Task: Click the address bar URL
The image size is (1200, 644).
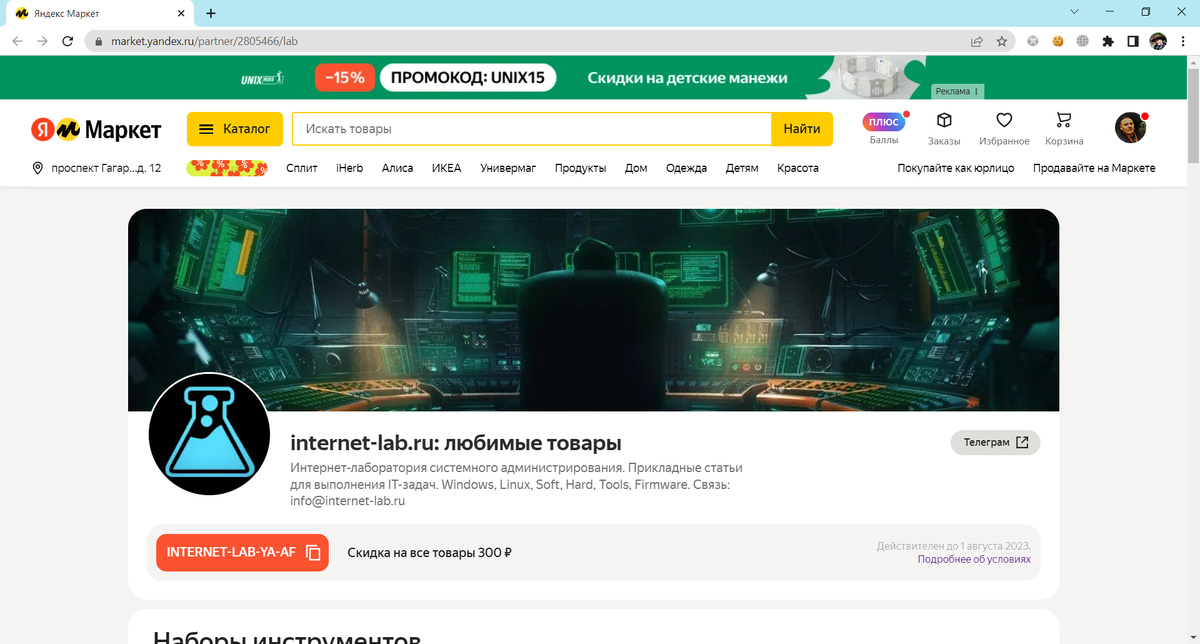Action: 205,42
